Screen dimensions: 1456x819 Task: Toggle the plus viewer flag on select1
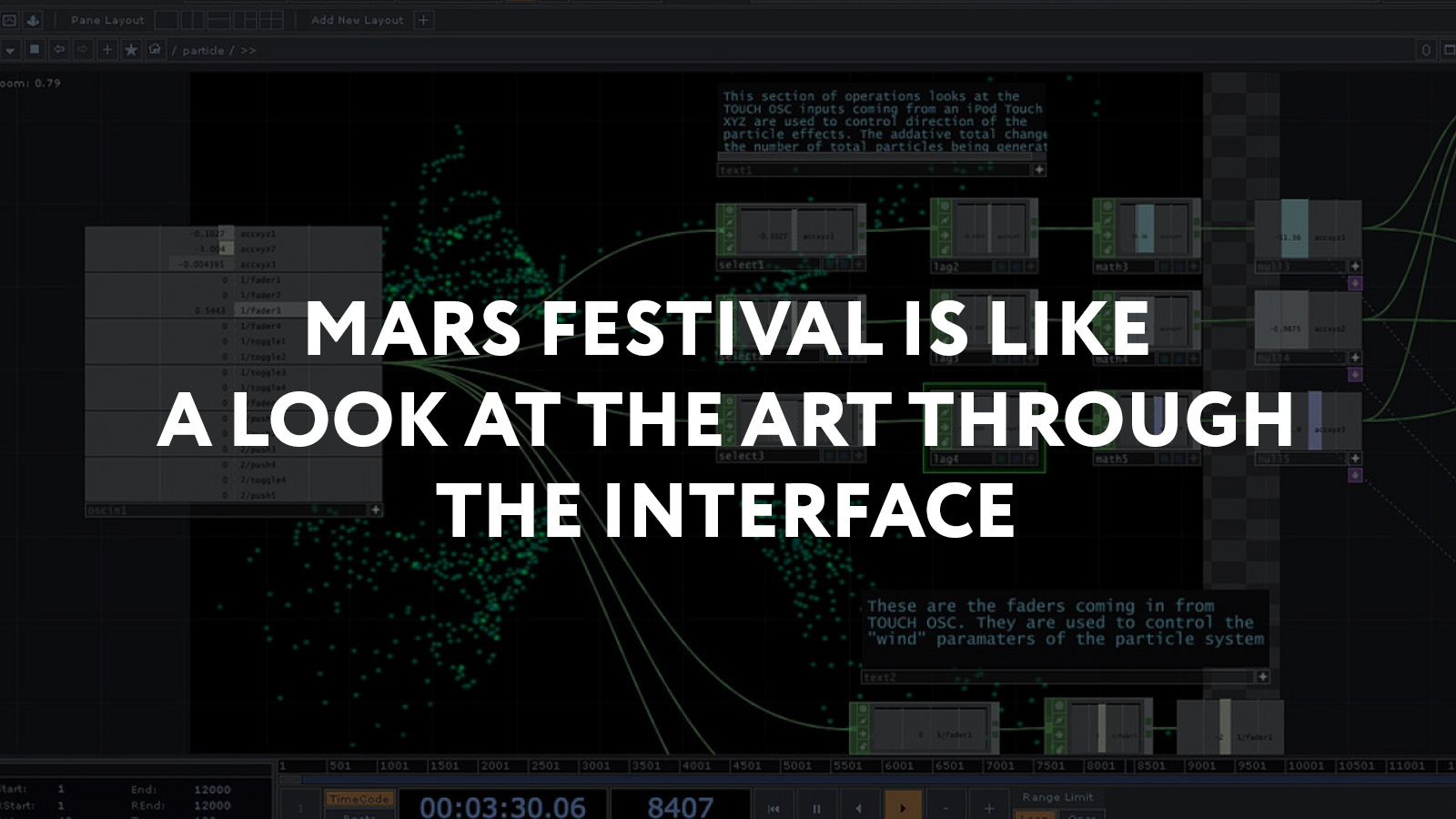point(857,265)
